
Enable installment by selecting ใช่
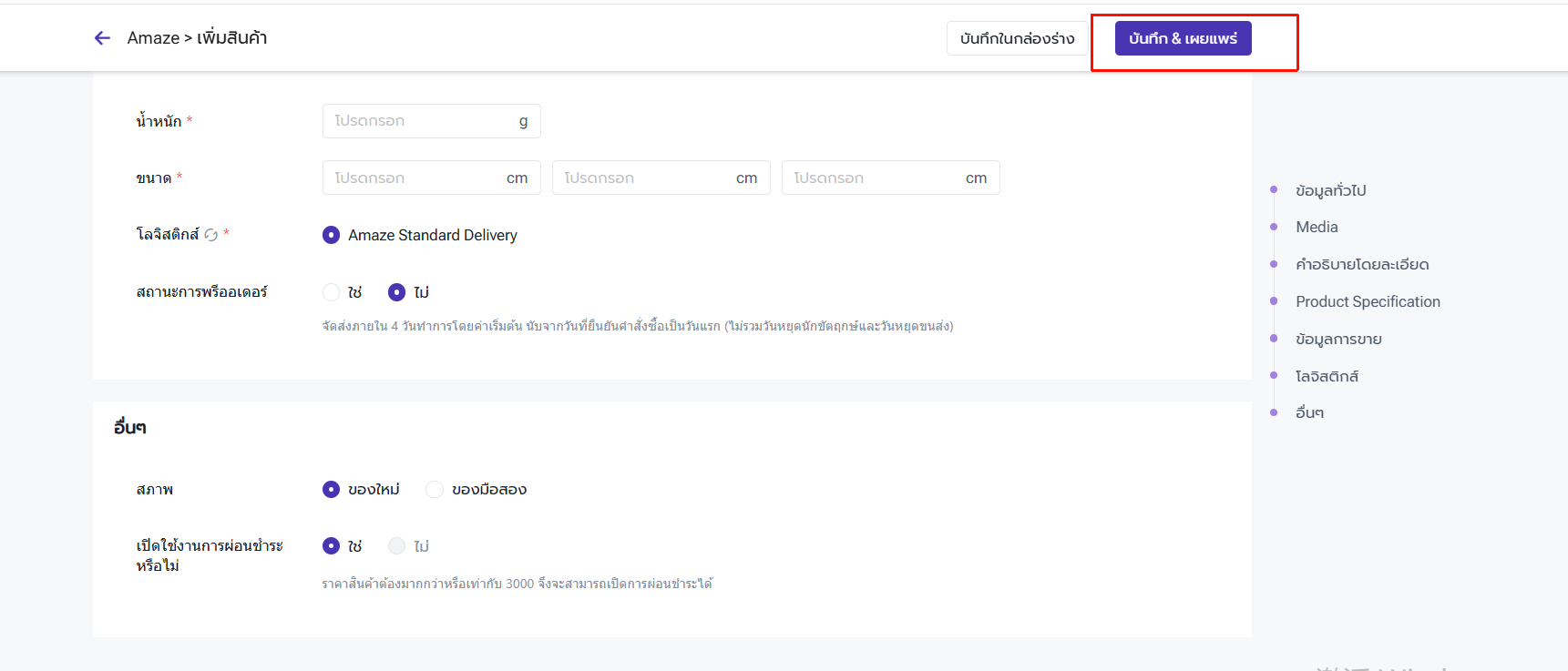point(332,546)
